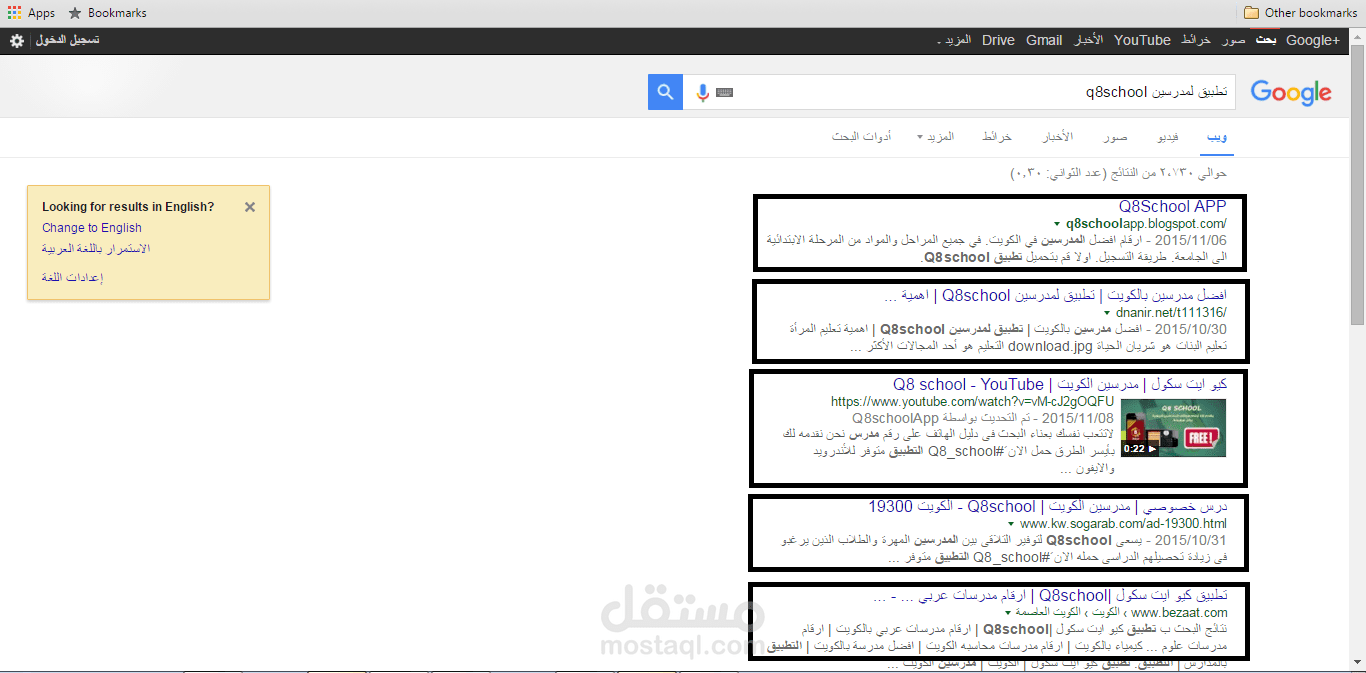The height and width of the screenshot is (673, 1366).
Task: Open the Q8School APP result link
Action: click(1173, 206)
